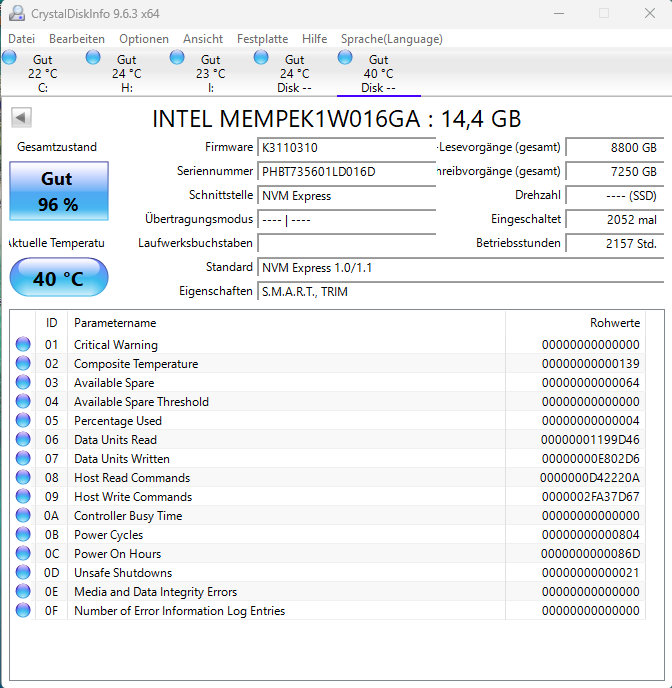Viewport: 672px width, 688px height.
Task: Click status orb for Media and Data Integrity Errors
Action: (23, 591)
